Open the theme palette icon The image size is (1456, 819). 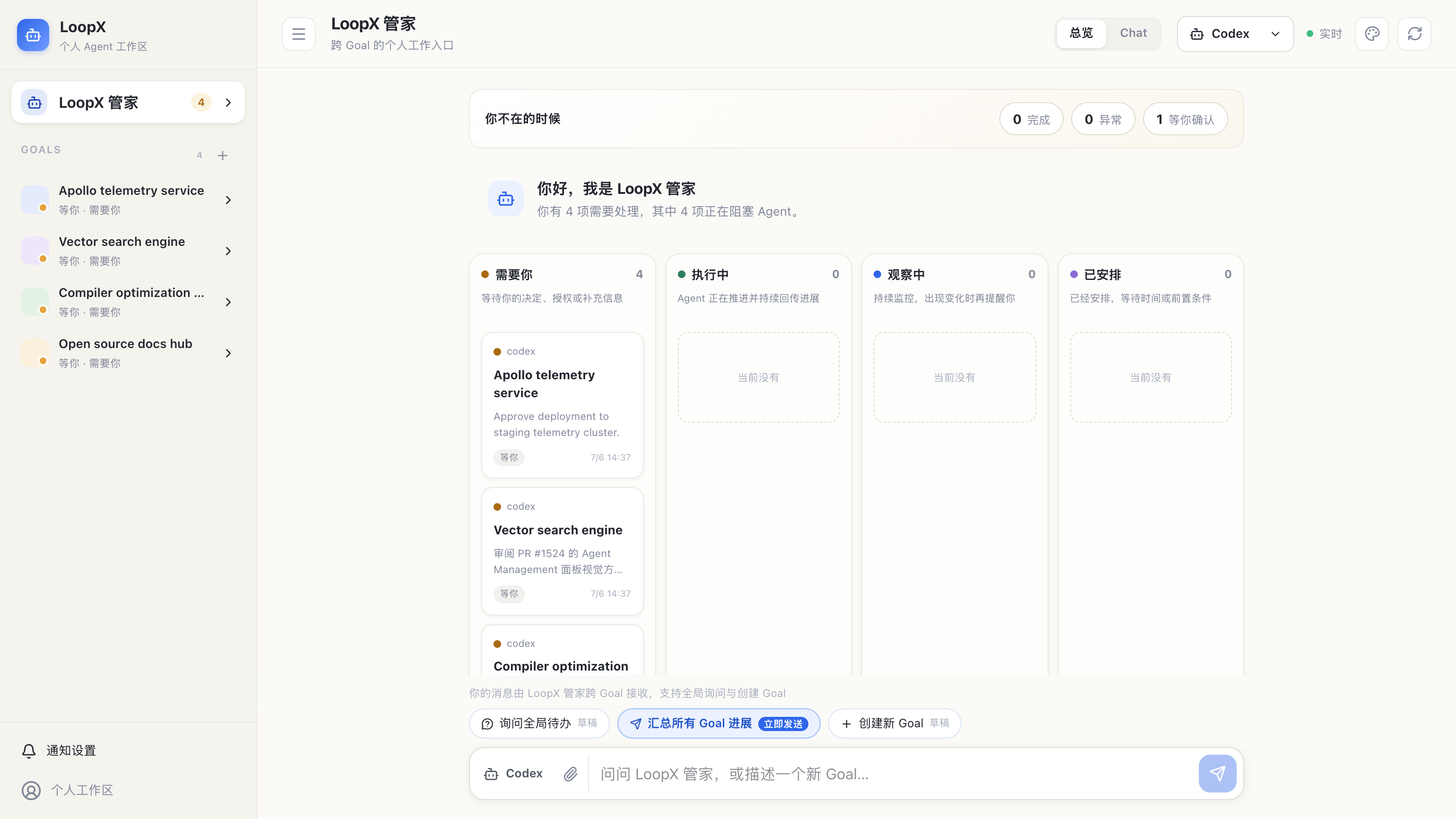click(x=1372, y=34)
